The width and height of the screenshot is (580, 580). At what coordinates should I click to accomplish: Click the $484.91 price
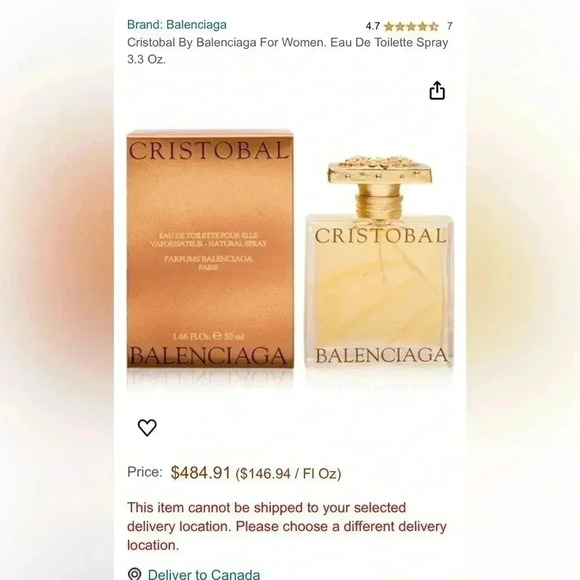[200, 473]
